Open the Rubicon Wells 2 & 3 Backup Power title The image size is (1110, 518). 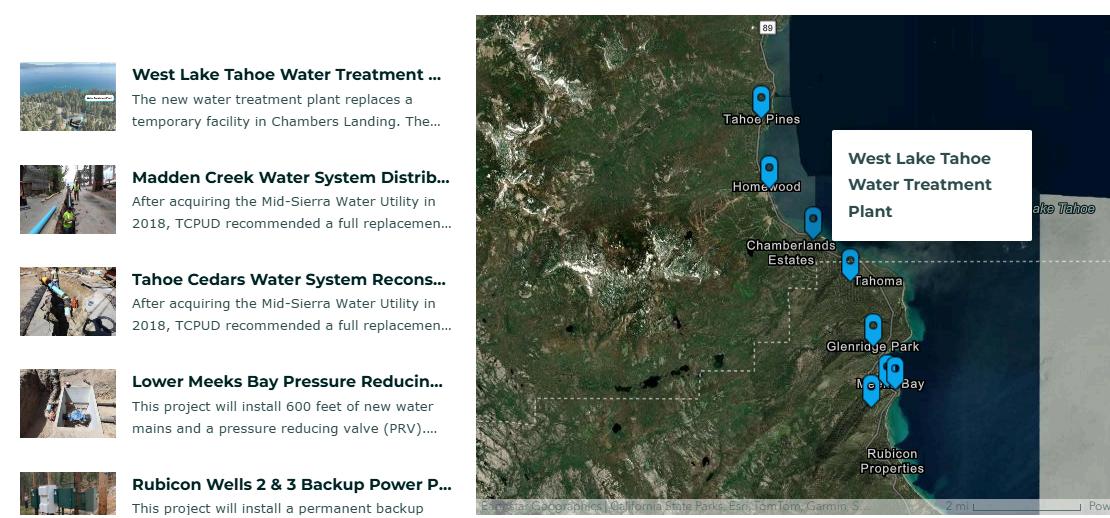292,484
